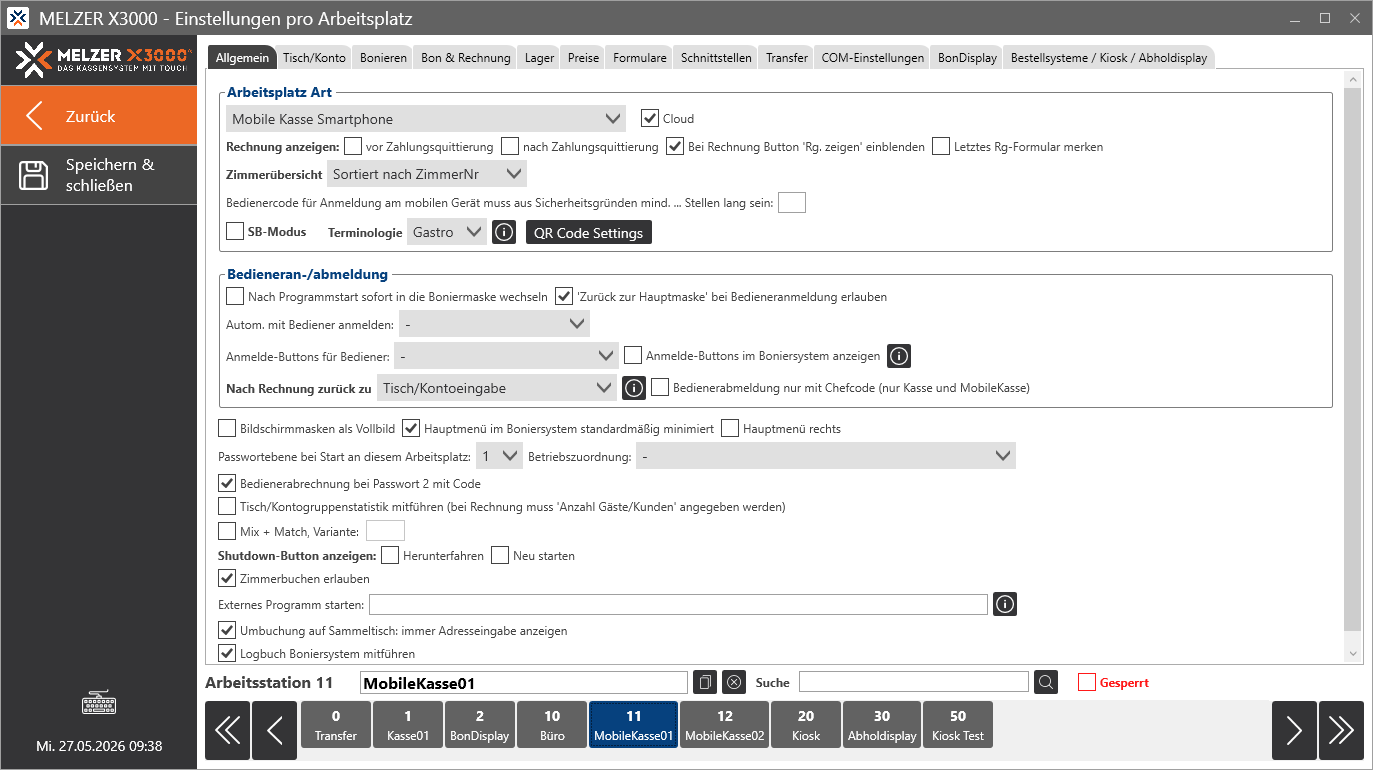The height and width of the screenshot is (770, 1373).
Task: Open 'Nach Rechnung zurück zu' dropdown
Action: pyautogui.click(x=497, y=388)
